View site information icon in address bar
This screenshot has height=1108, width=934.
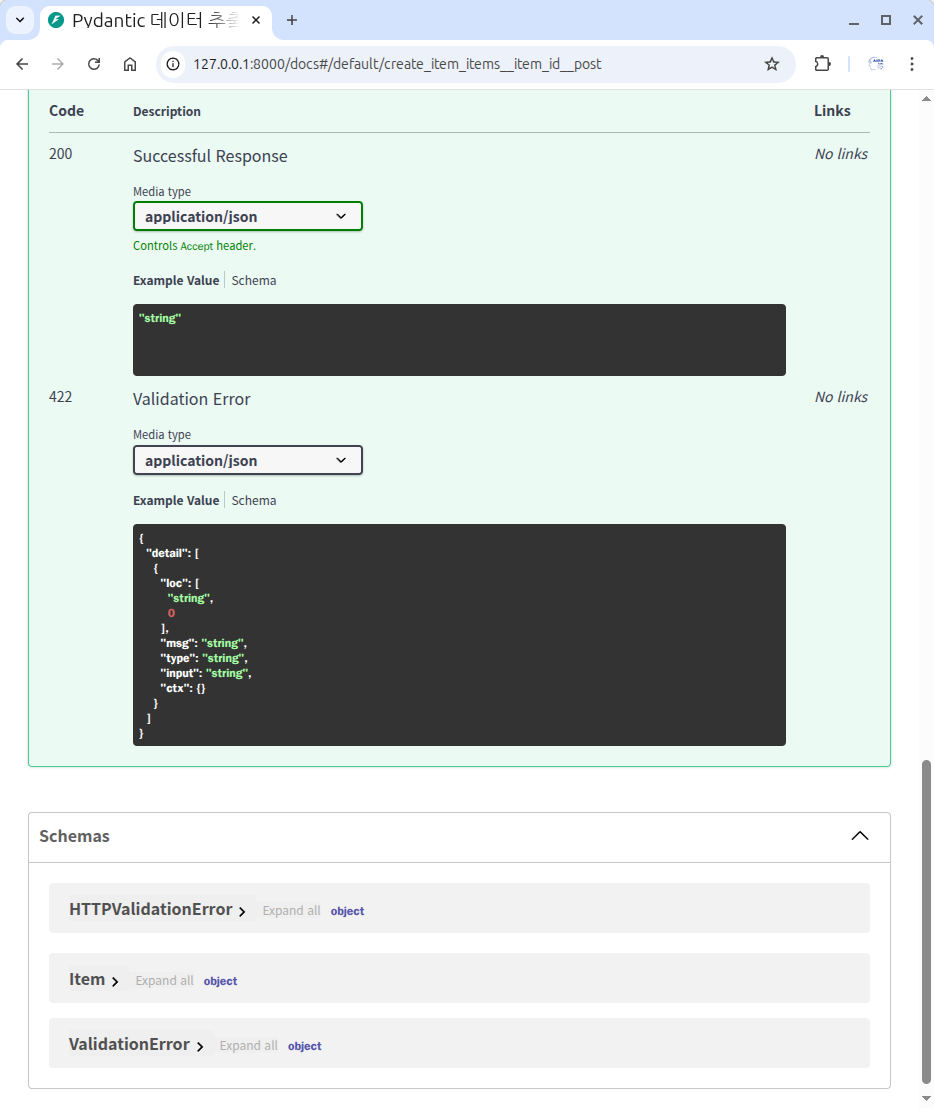[173, 64]
